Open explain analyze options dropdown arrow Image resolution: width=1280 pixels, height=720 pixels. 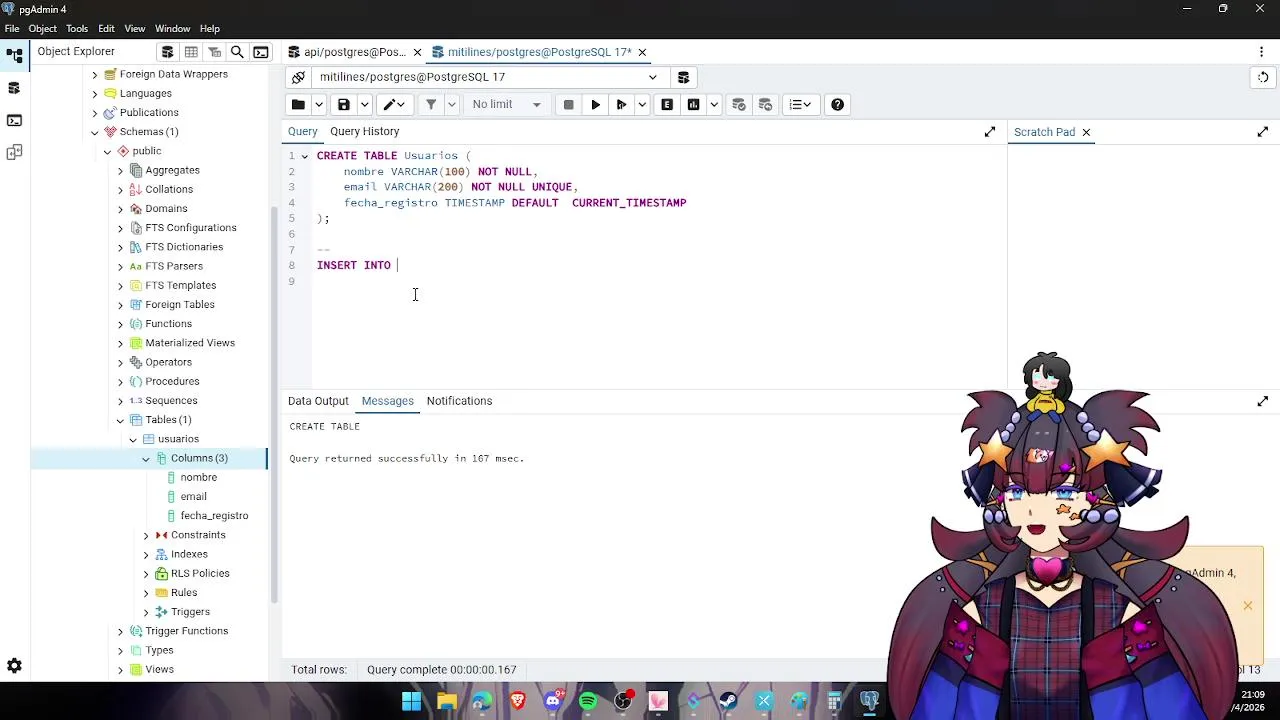pyautogui.click(x=714, y=105)
